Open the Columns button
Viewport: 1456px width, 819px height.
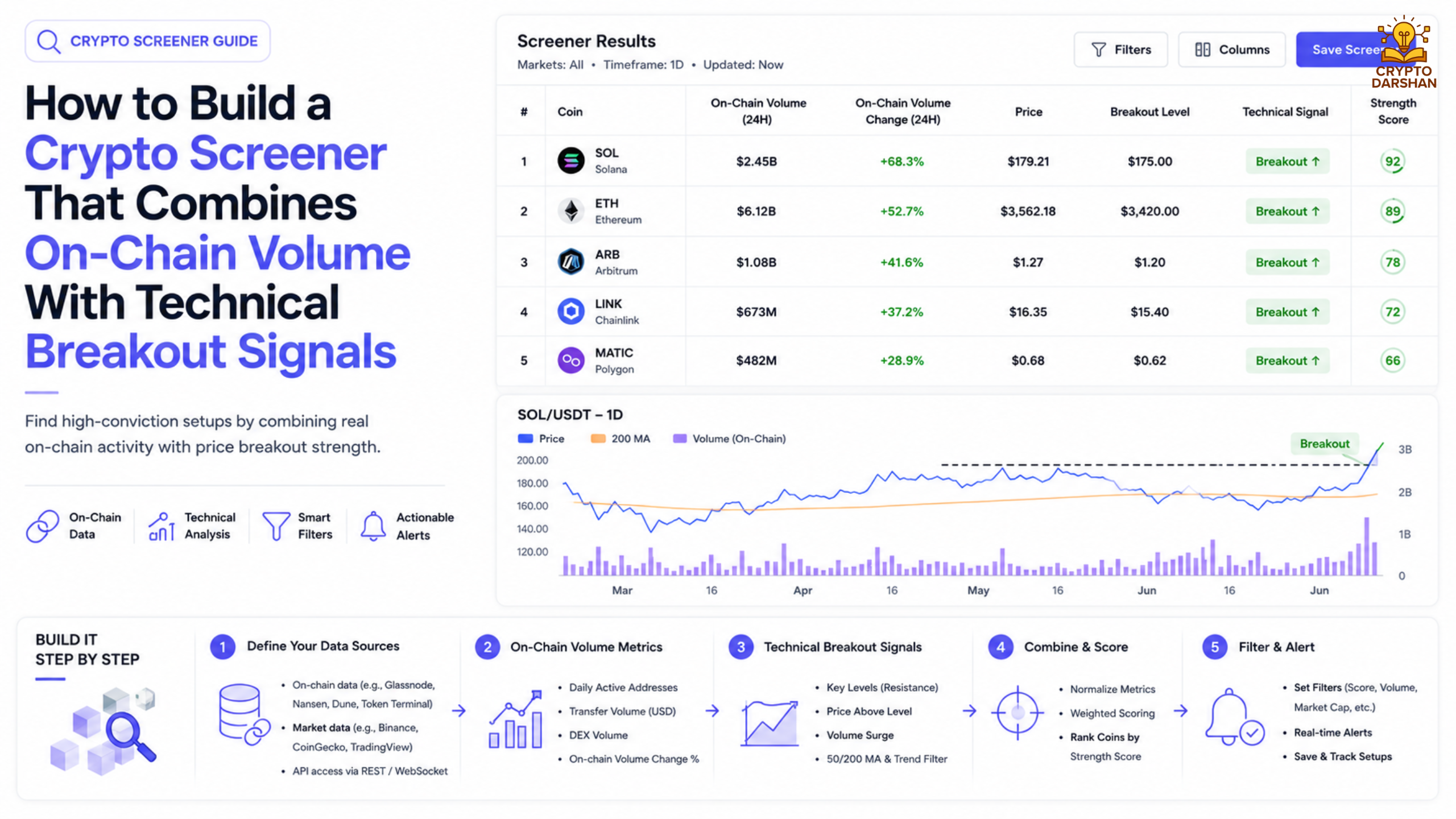point(1231,49)
